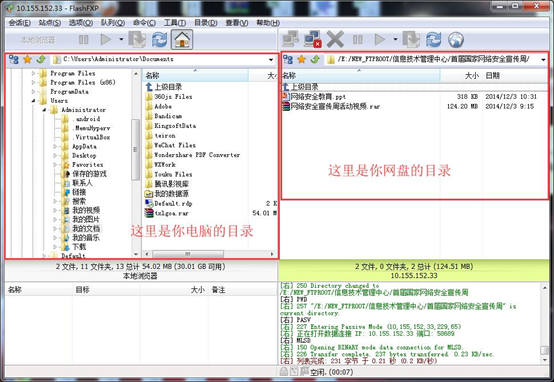The height and width of the screenshot is (382, 554).
Task: Go up one level in remote pane
Action: (315, 59)
